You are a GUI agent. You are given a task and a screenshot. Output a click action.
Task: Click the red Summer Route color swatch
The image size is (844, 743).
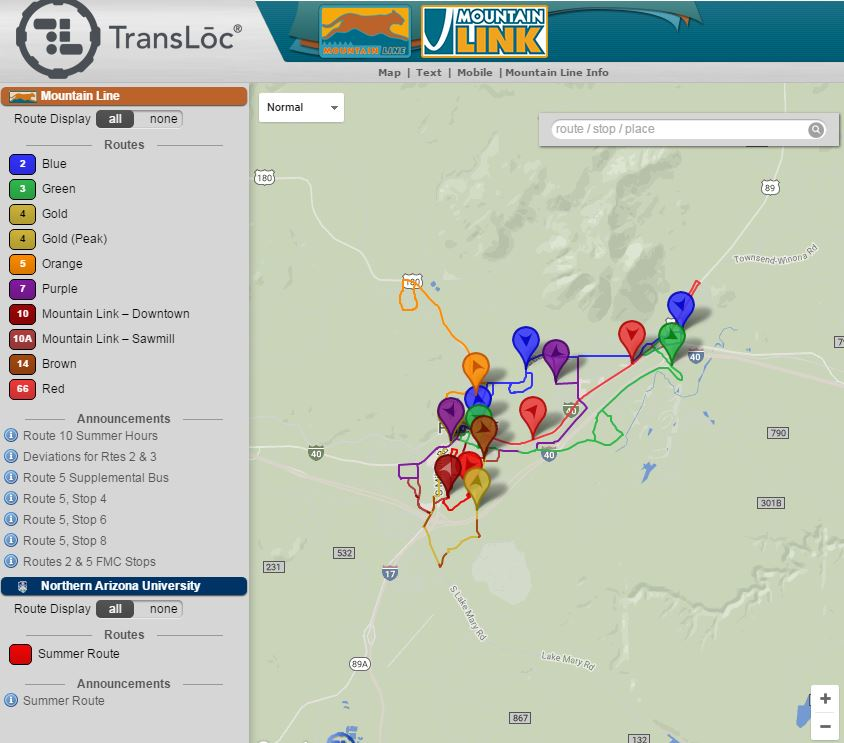coord(22,655)
